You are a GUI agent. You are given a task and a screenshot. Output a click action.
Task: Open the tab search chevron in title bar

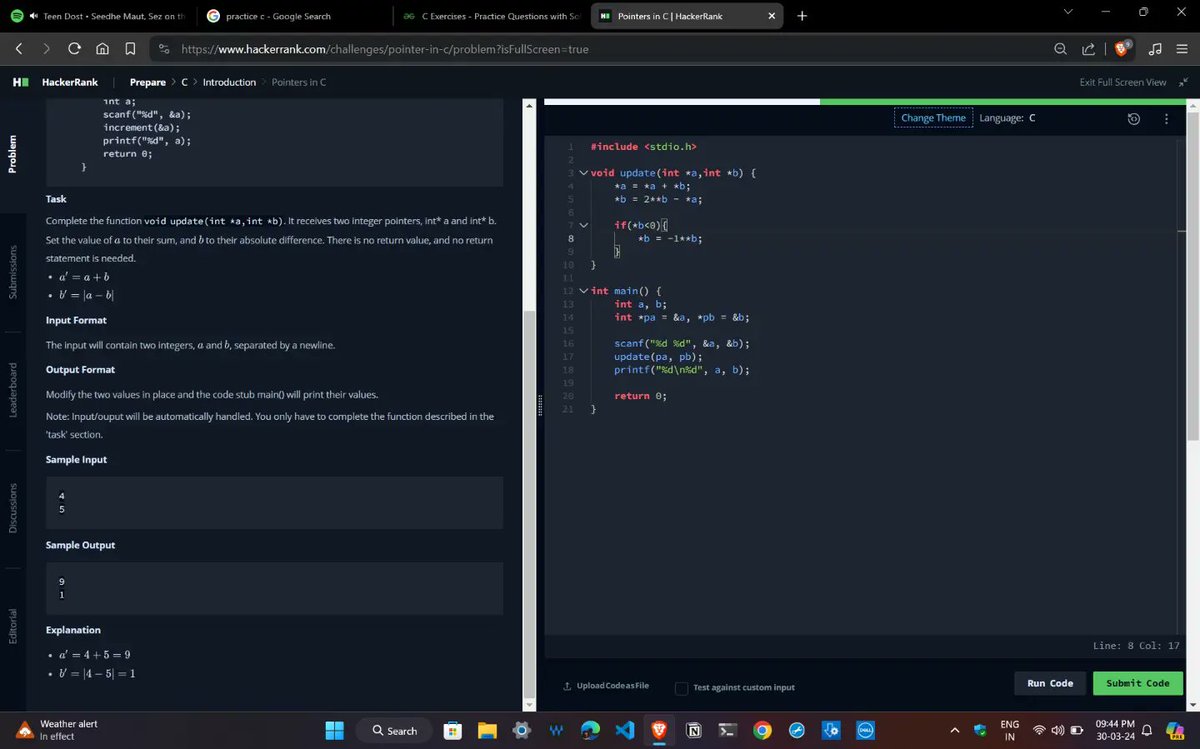pos(1067,12)
